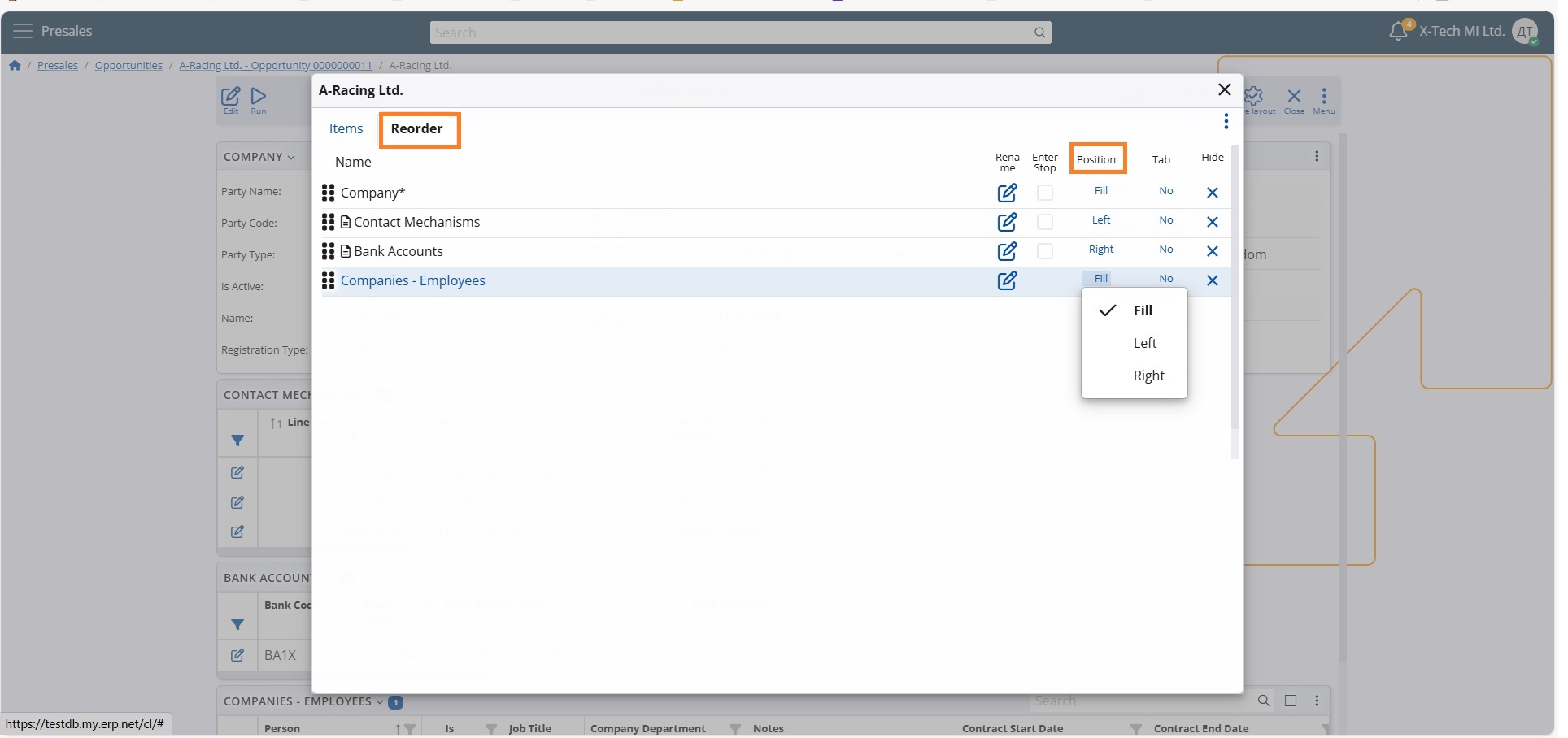The image size is (1568, 738).
Task: Toggle Enter Stop for Company*
Action: (1045, 193)
